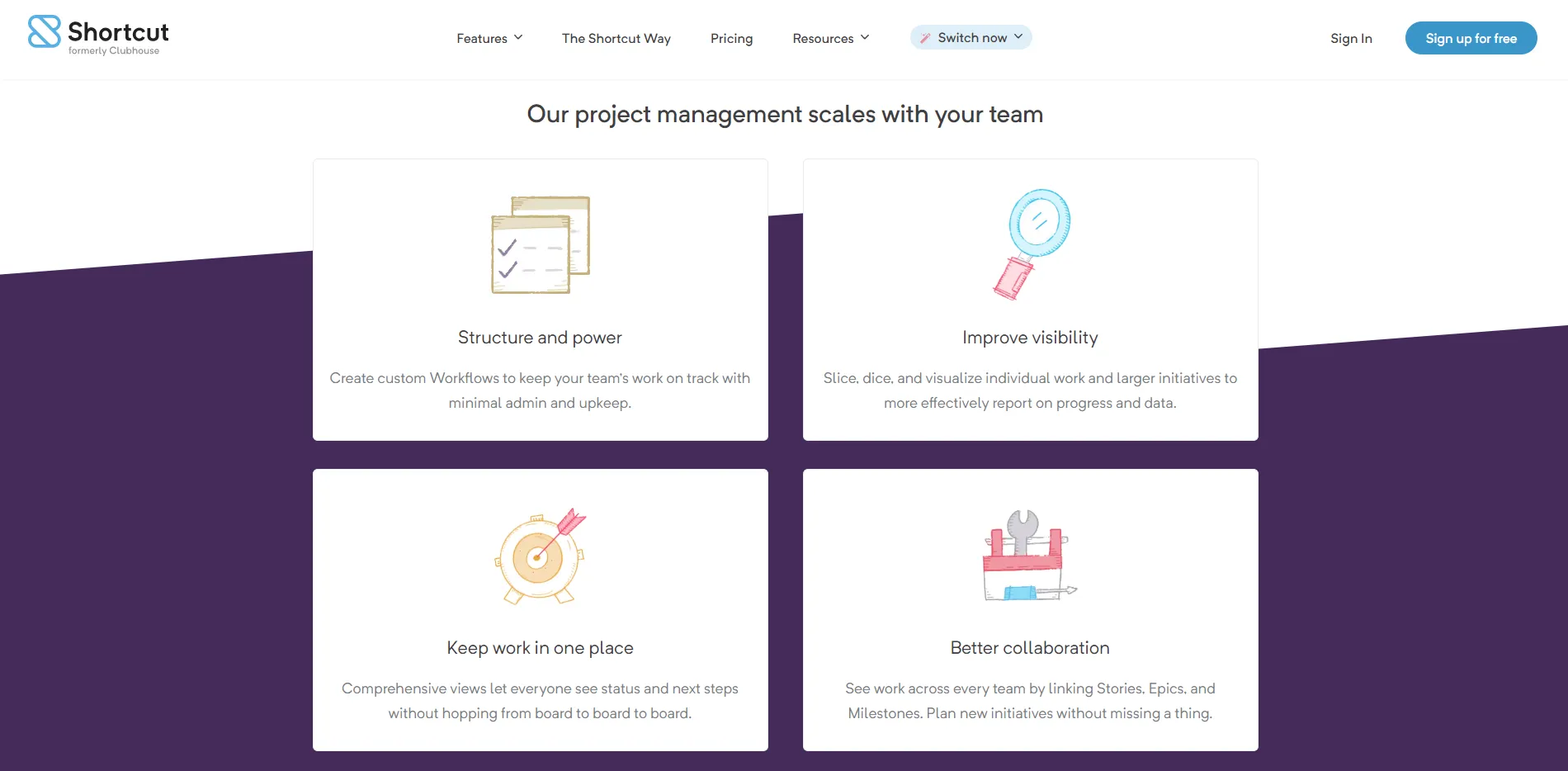Select the Improve visibility card title
This screenshot has height=771, width=1568.
[x=1030, y=338]
